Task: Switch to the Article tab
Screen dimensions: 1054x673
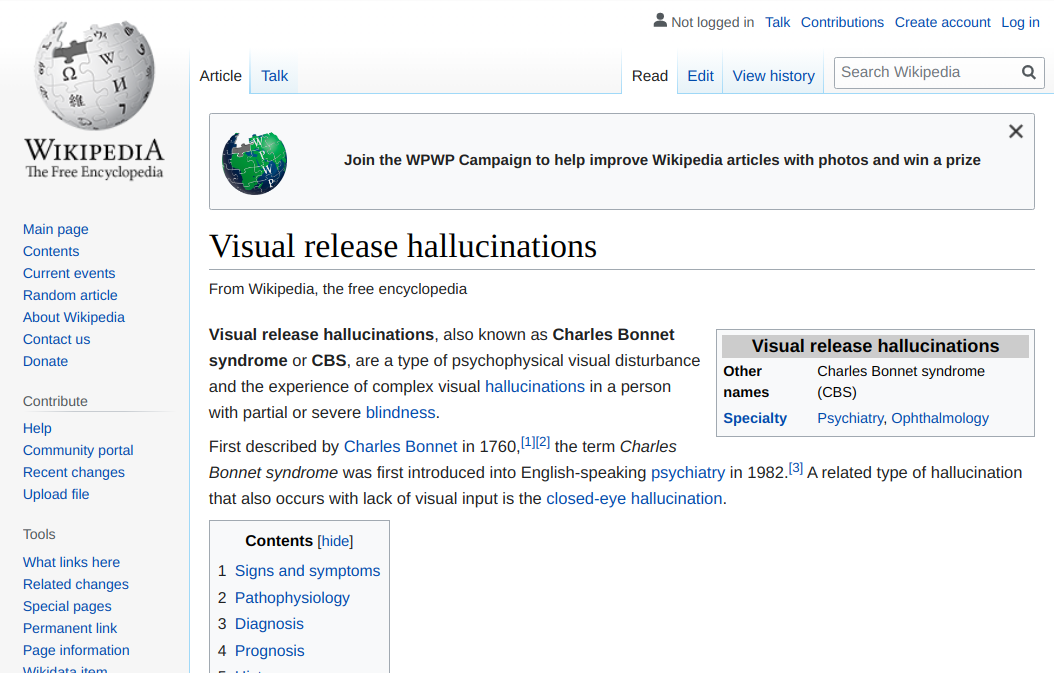Action: 220,76
